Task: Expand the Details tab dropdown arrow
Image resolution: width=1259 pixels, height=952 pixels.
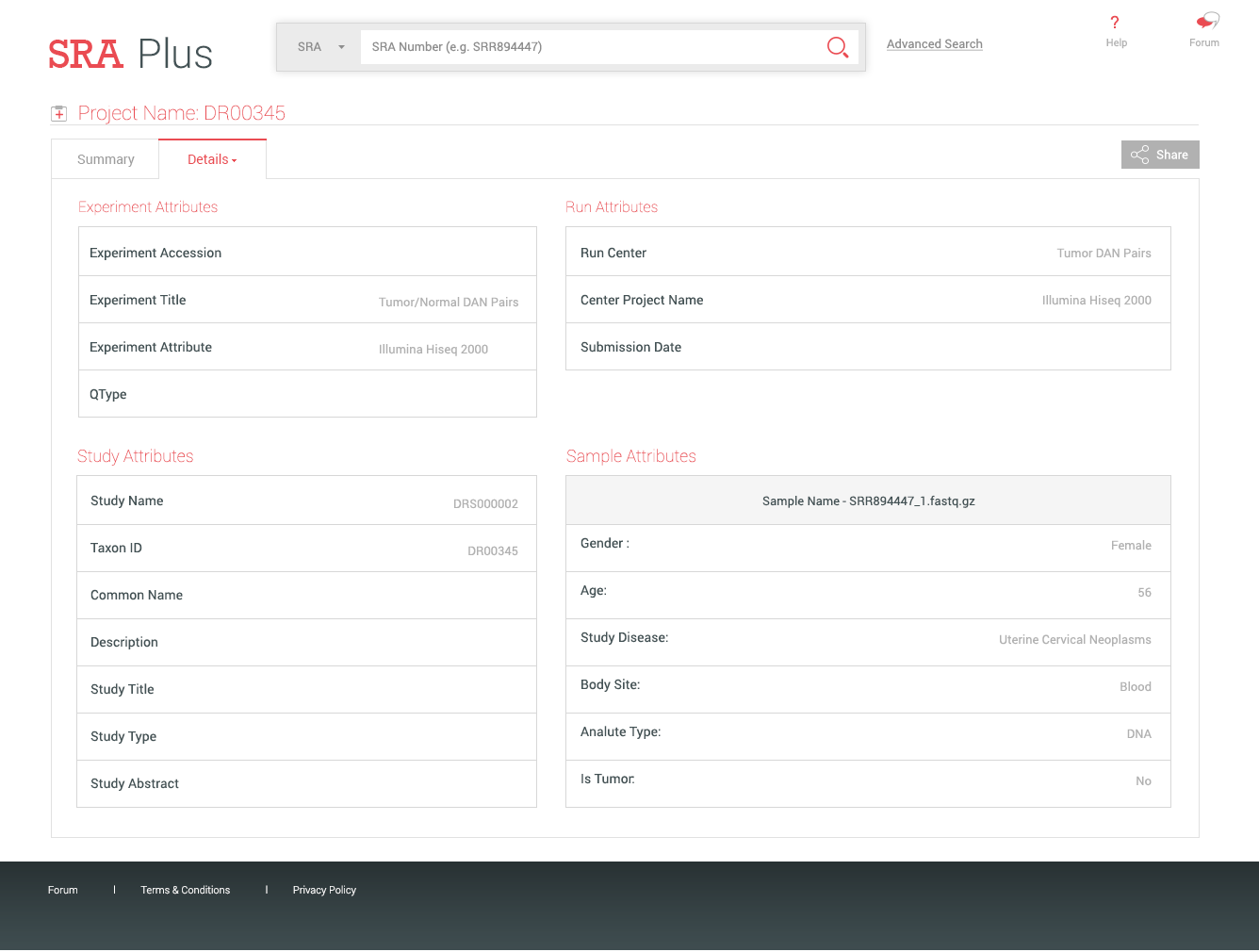Action: click(234, 160)
